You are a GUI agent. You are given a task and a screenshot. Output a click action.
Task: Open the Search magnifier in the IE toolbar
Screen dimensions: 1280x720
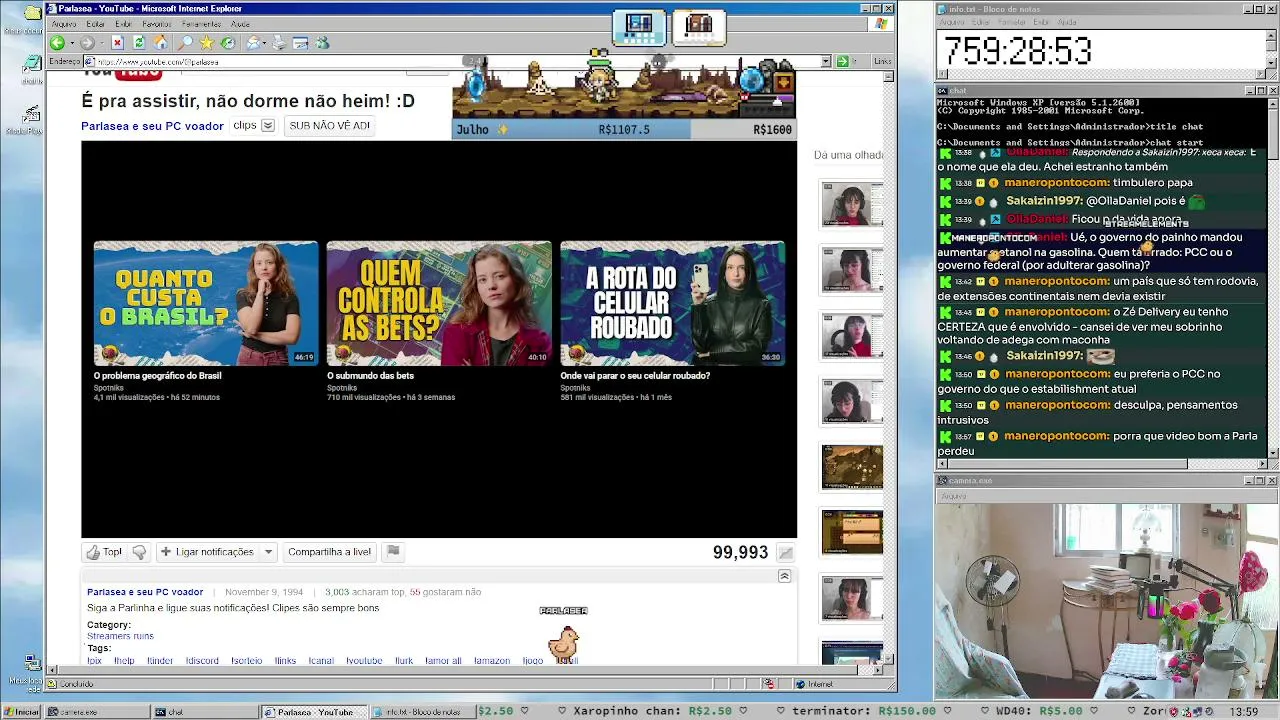185,43
